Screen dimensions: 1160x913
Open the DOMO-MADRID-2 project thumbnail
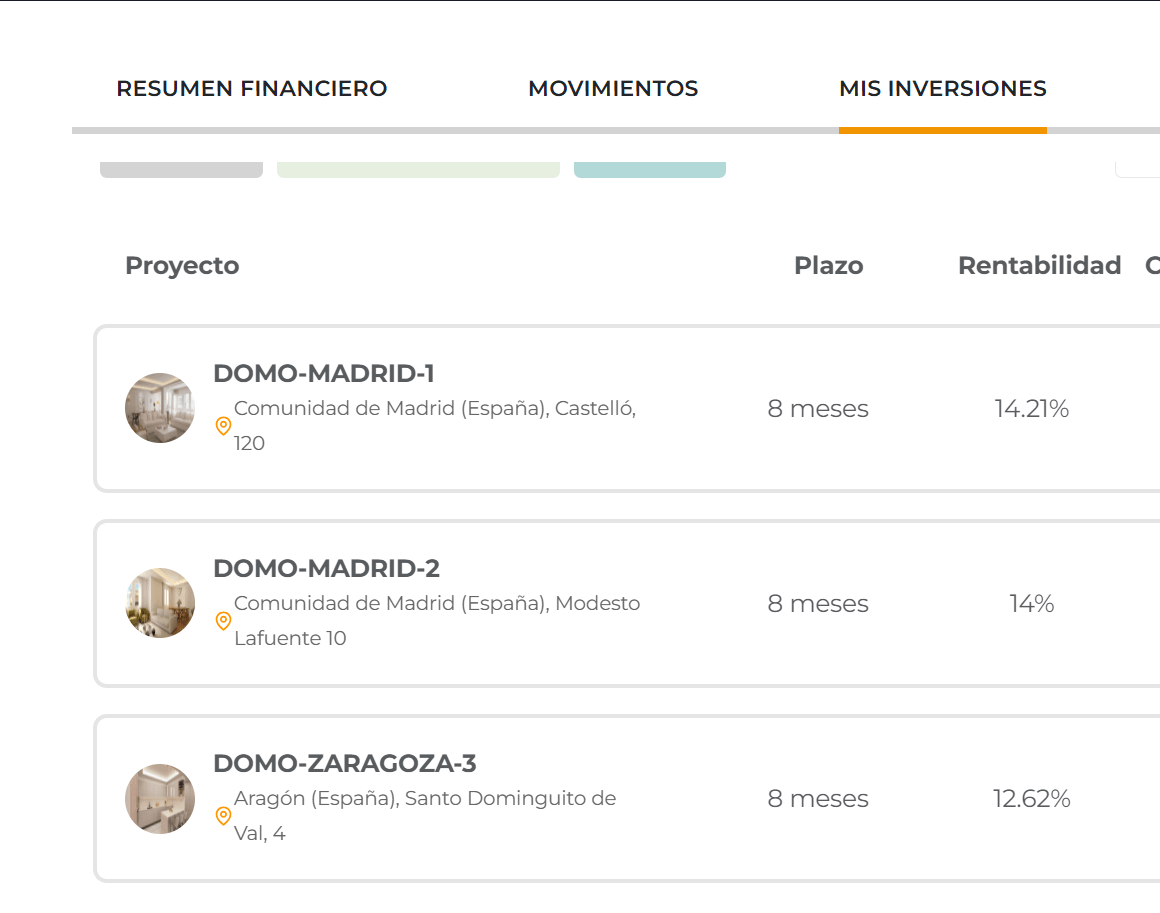pyautogui.click(x=160, y=603)
